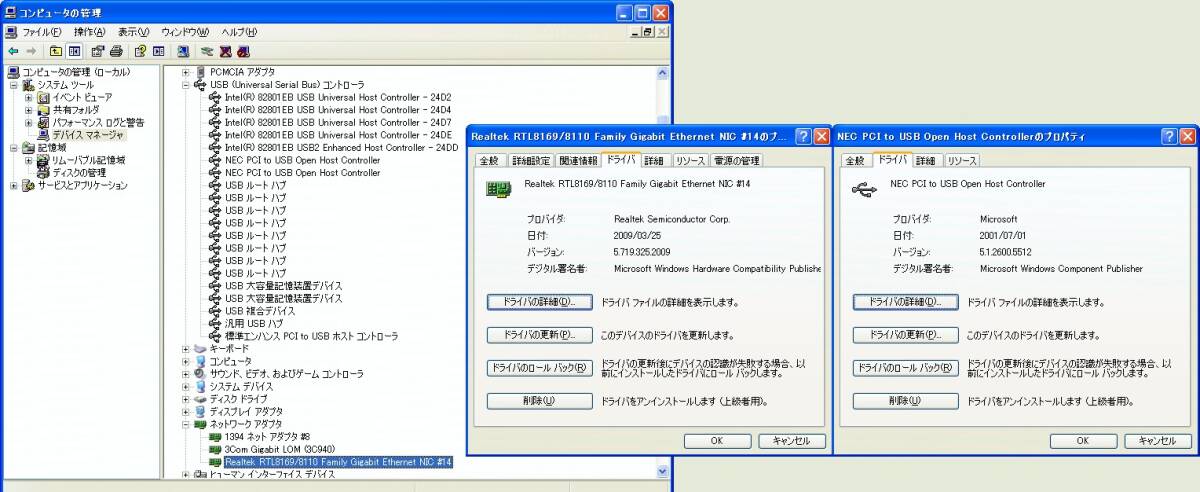Select Realtek RTL8169/8110 NIC #14 in device list
Viewport: 1200px width, 492px height.
point(339,462)
